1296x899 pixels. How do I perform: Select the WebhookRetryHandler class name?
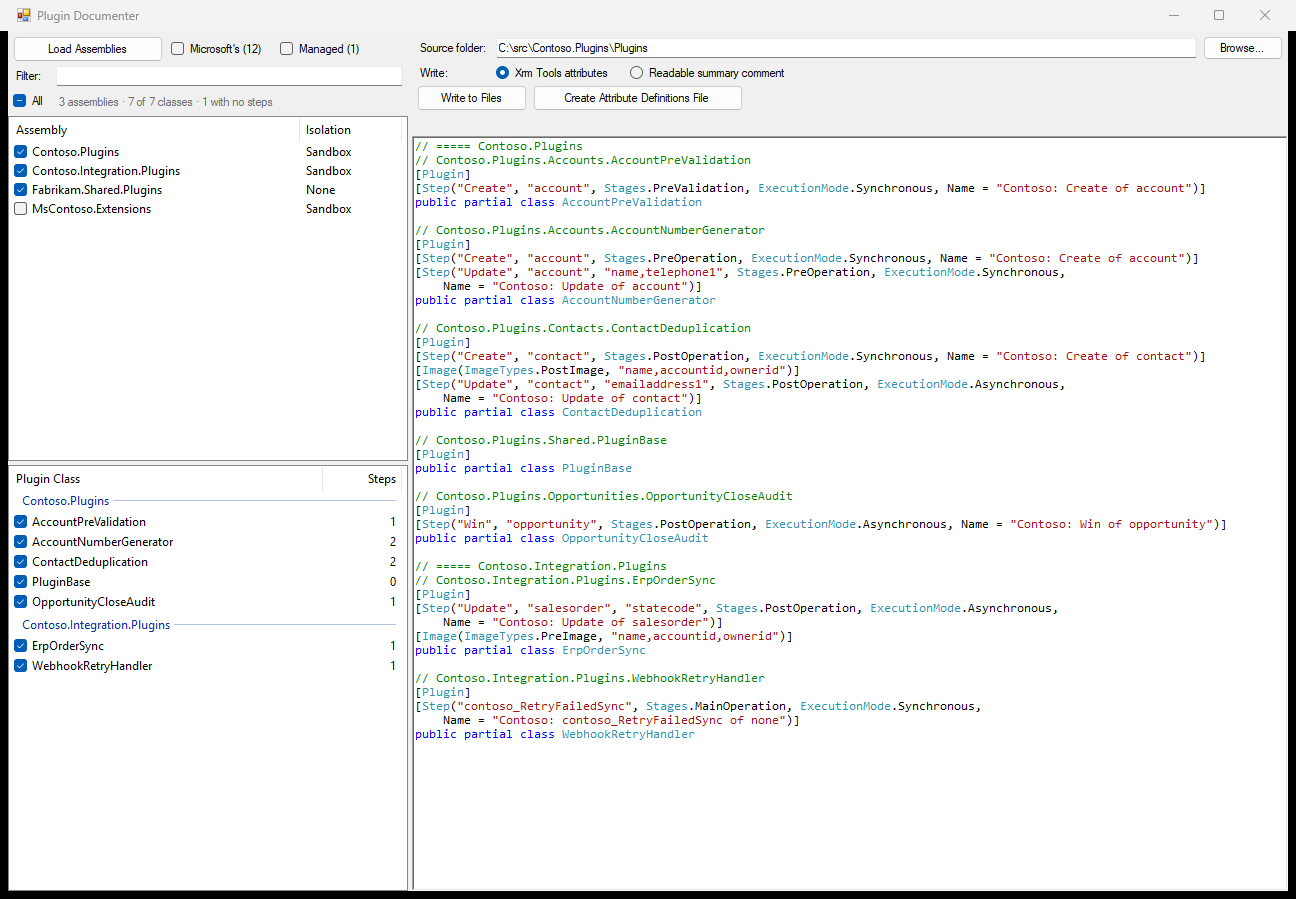pos(92,666)
